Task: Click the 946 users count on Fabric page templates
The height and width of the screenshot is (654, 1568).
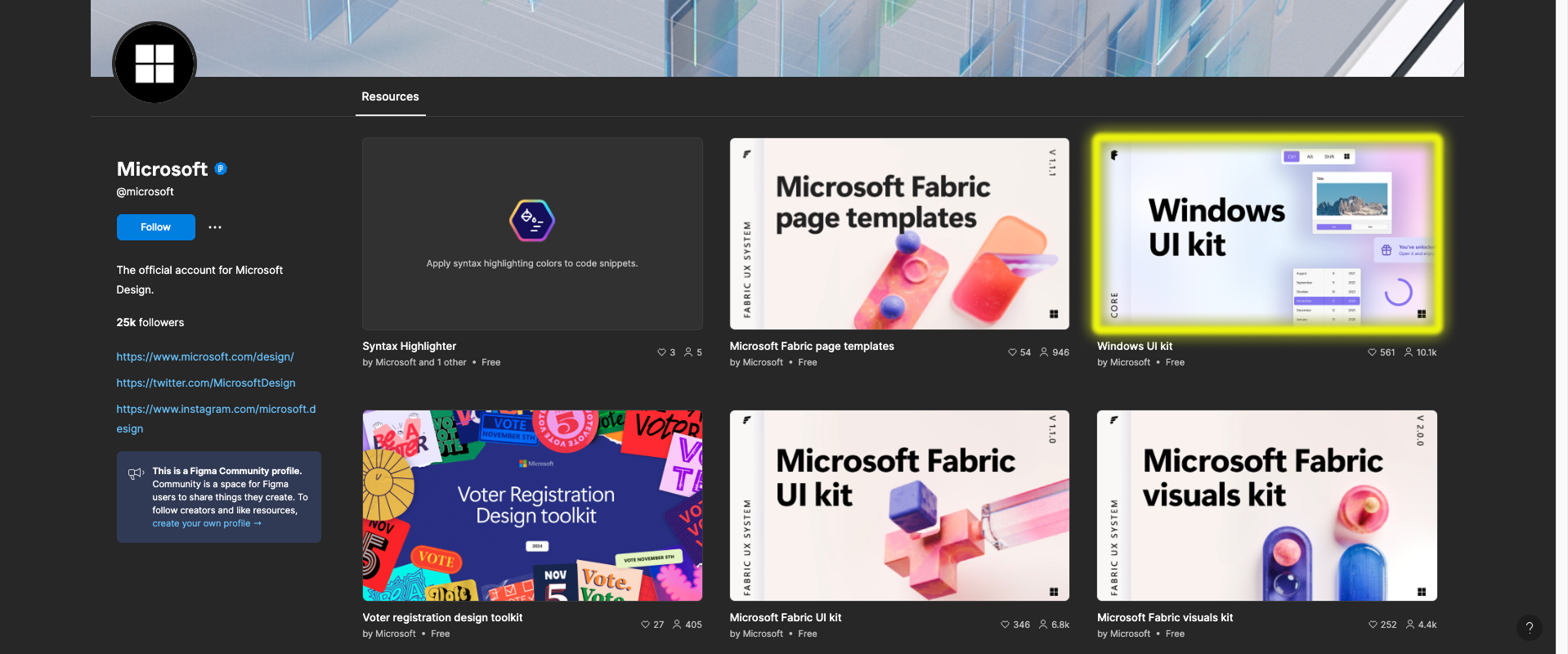Action: tap(1060, 352)
